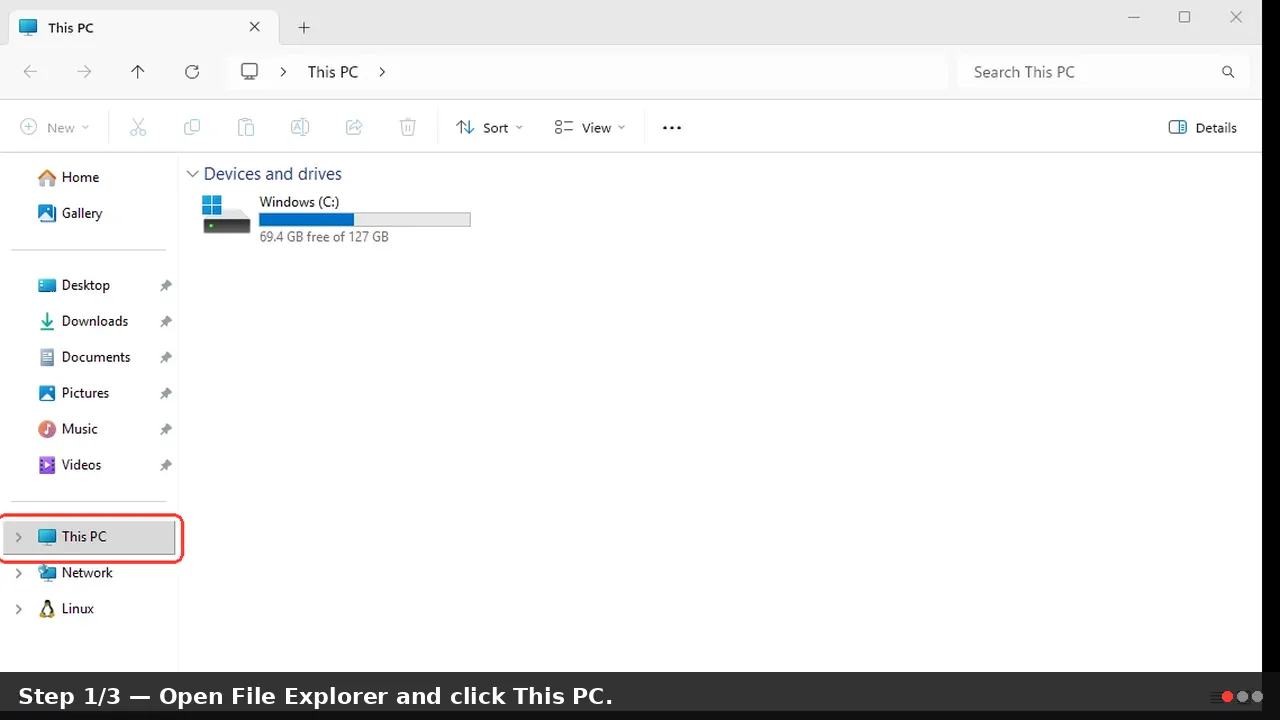The image size is (1280, 720).
Task: Click the monitor icon in address bar
Action: [250, 72]
